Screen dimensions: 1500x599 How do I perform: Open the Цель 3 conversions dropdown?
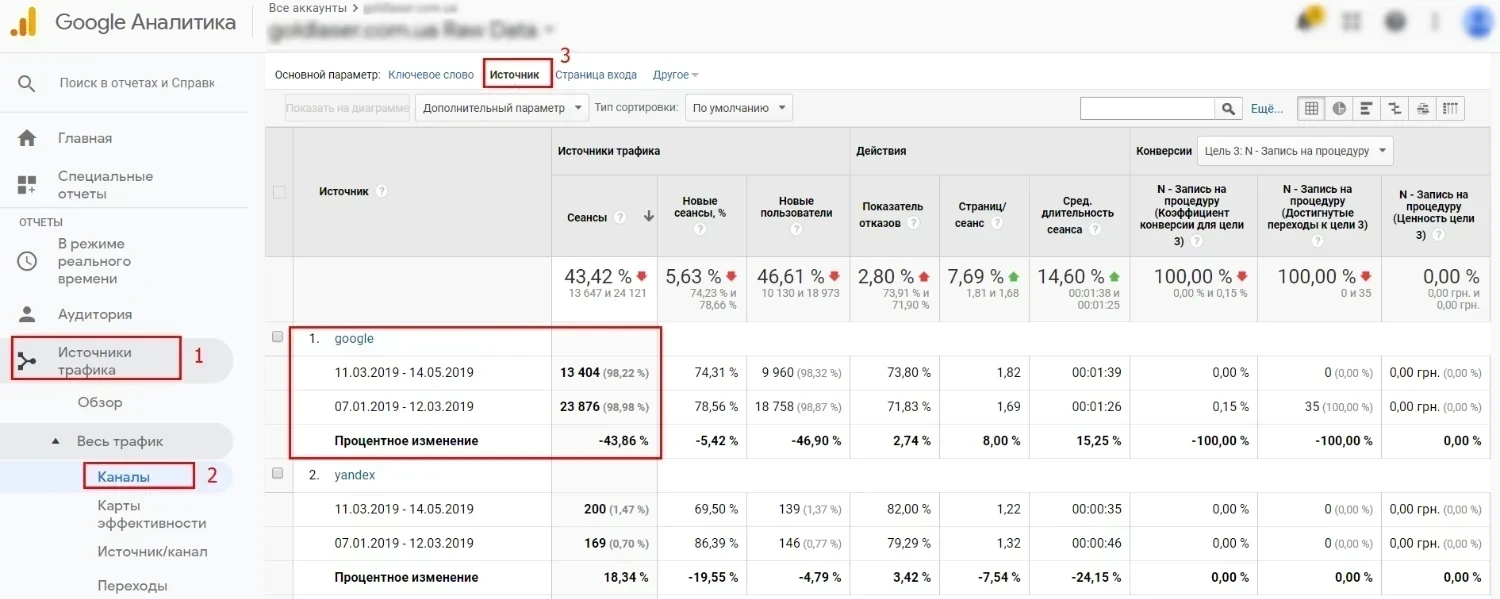point(1295,151)
